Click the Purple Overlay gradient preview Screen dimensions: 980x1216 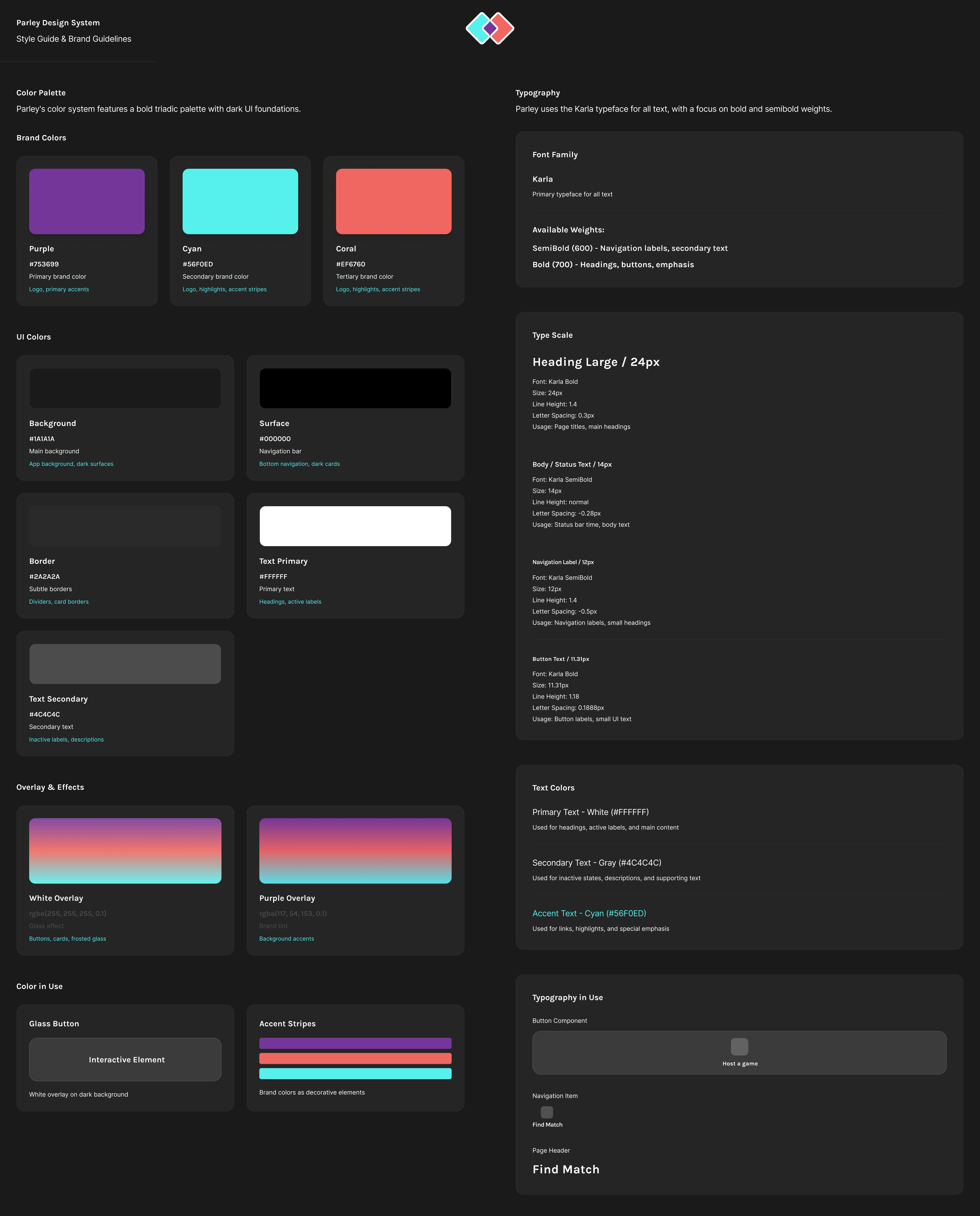(x=355, y=850)
